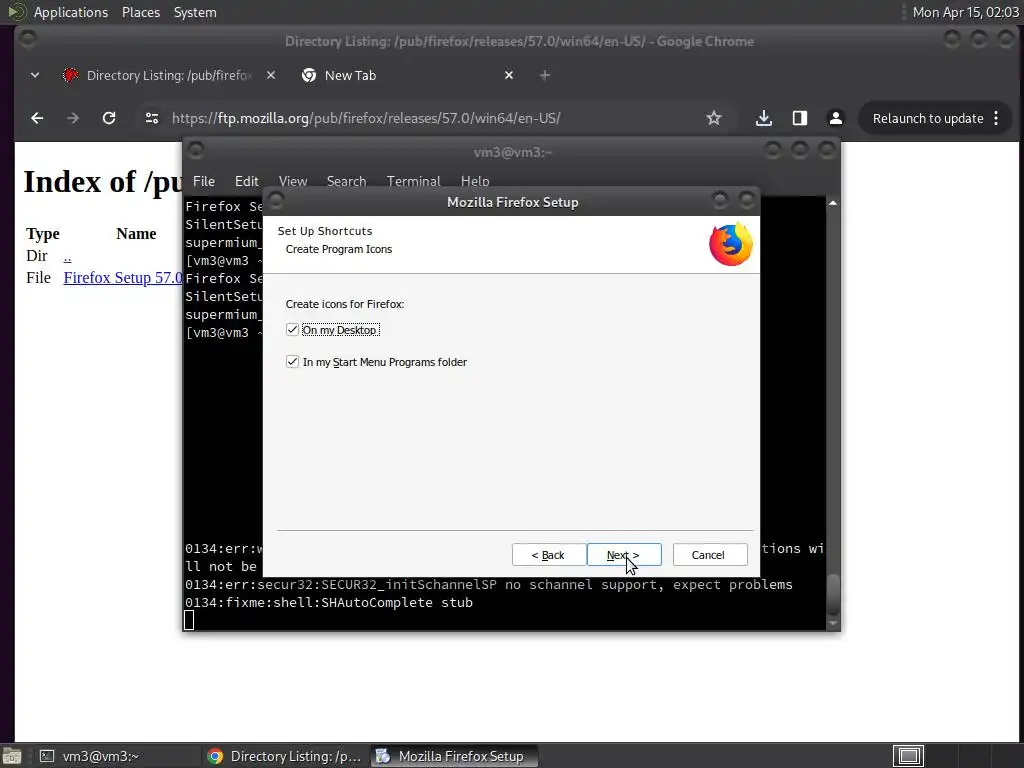Toggle Chrome side panel icon
Image resolution: width=1024 pixels, height=768 pixels.
tap(799, 118)
